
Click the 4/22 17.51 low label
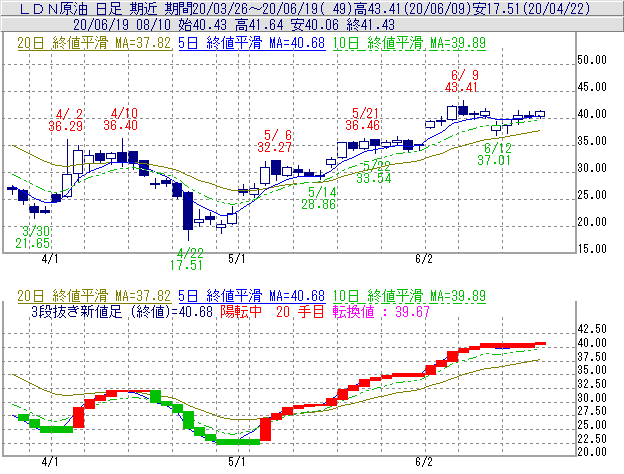tap(186, 259)
